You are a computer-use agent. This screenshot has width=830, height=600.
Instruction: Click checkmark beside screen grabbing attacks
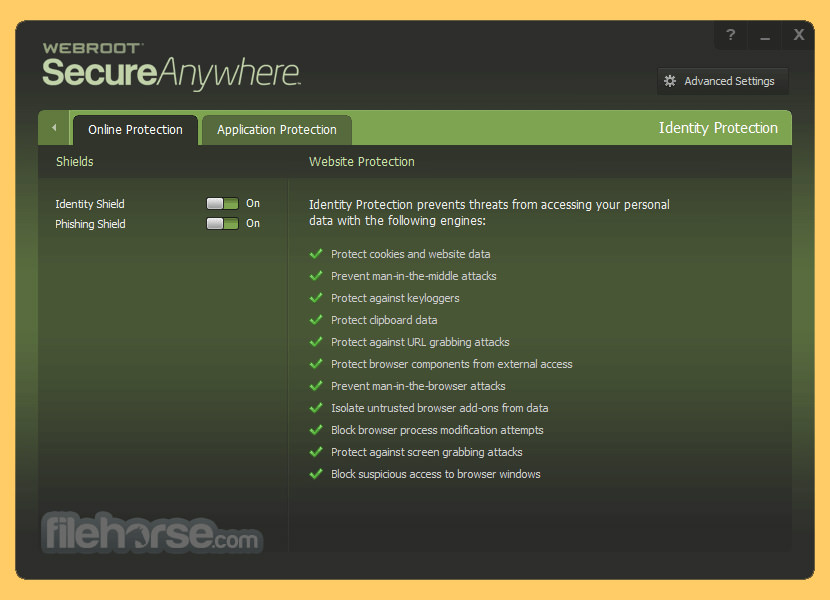pyautogui.click(x=316, y=452)
